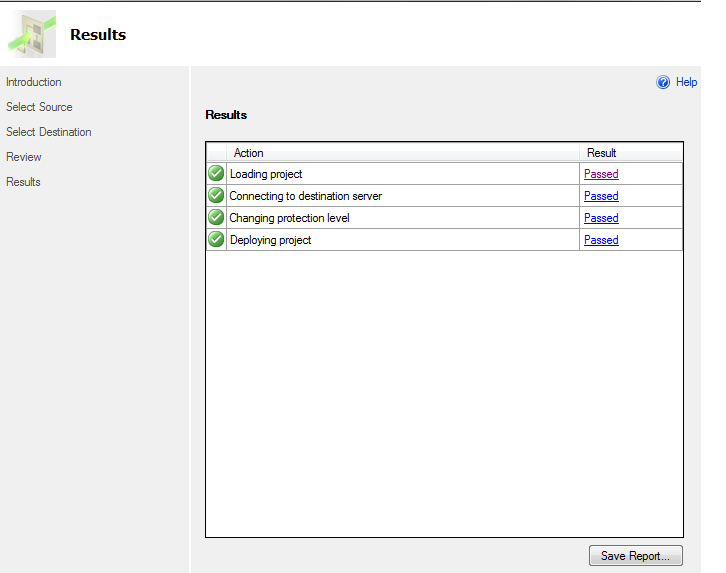Click the deployment wizard icon in header

(31, 34)
